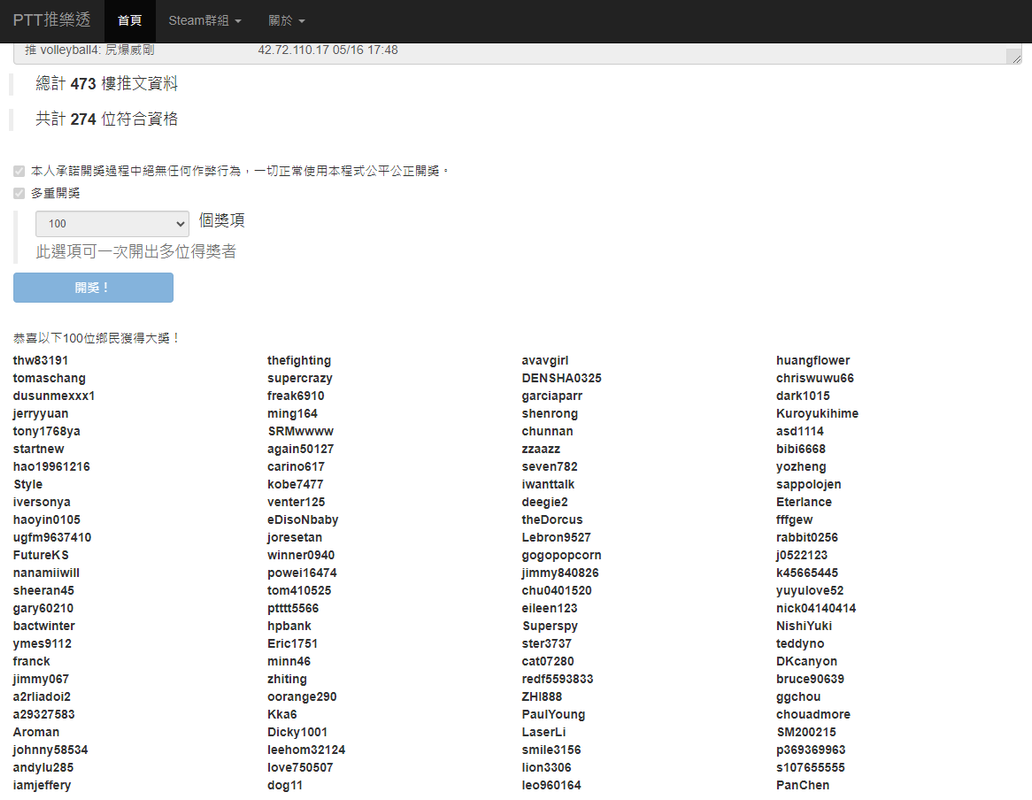Screen dimensions: 1032x800
Task: Select the text 共計 274 位符合資格
Action: [107, 119]
